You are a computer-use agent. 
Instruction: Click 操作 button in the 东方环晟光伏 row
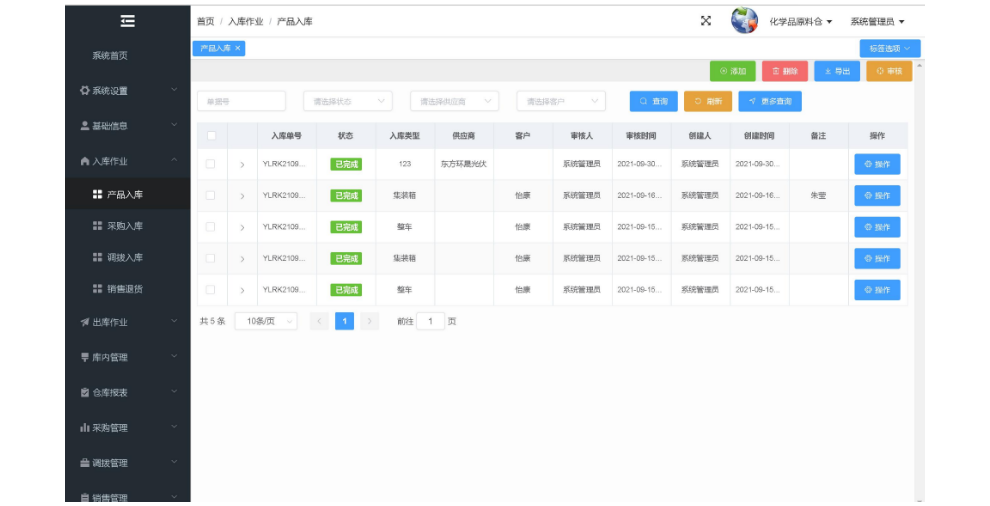click(x=877, y=164)
